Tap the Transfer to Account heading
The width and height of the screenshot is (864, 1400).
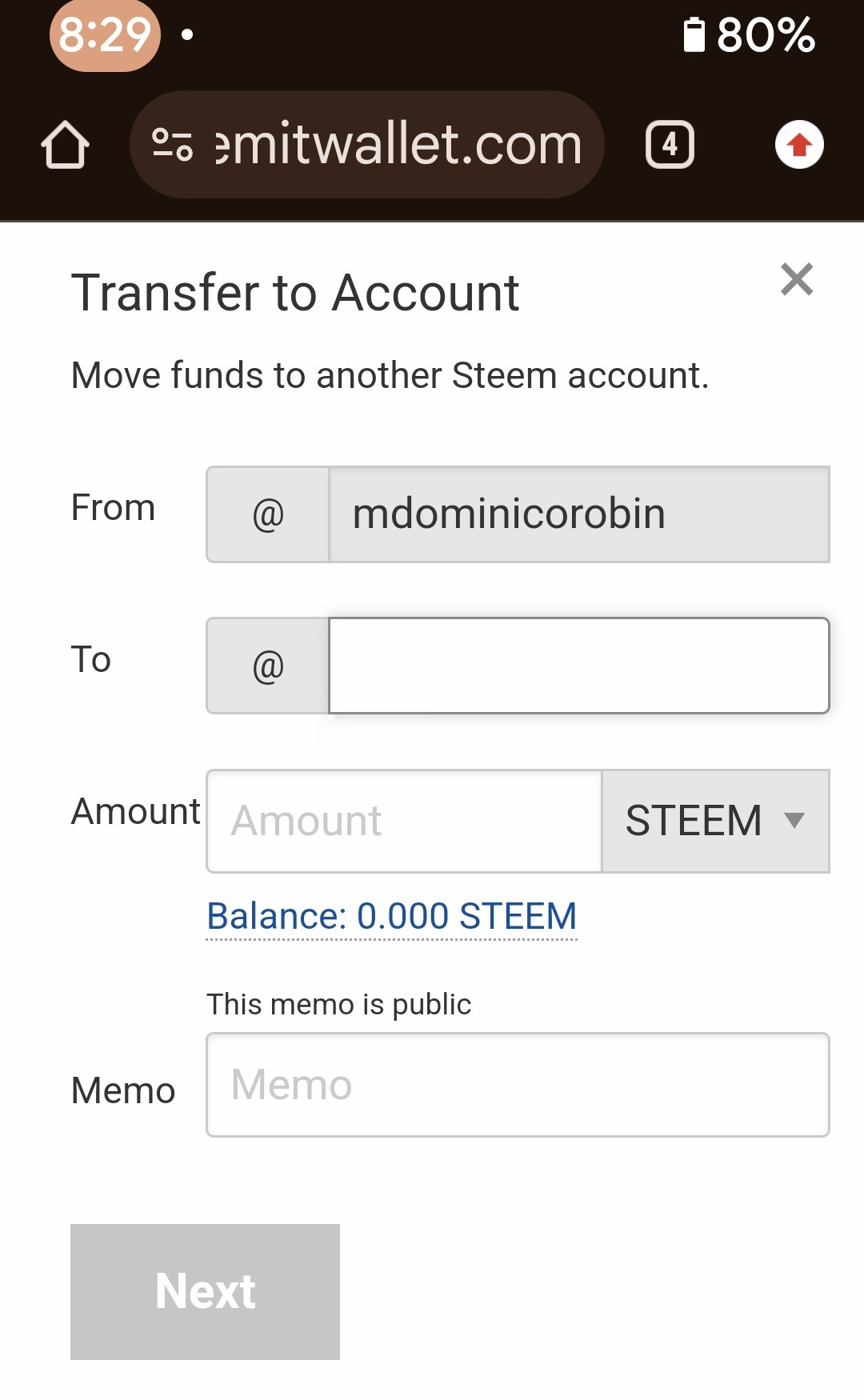point(295,293)
